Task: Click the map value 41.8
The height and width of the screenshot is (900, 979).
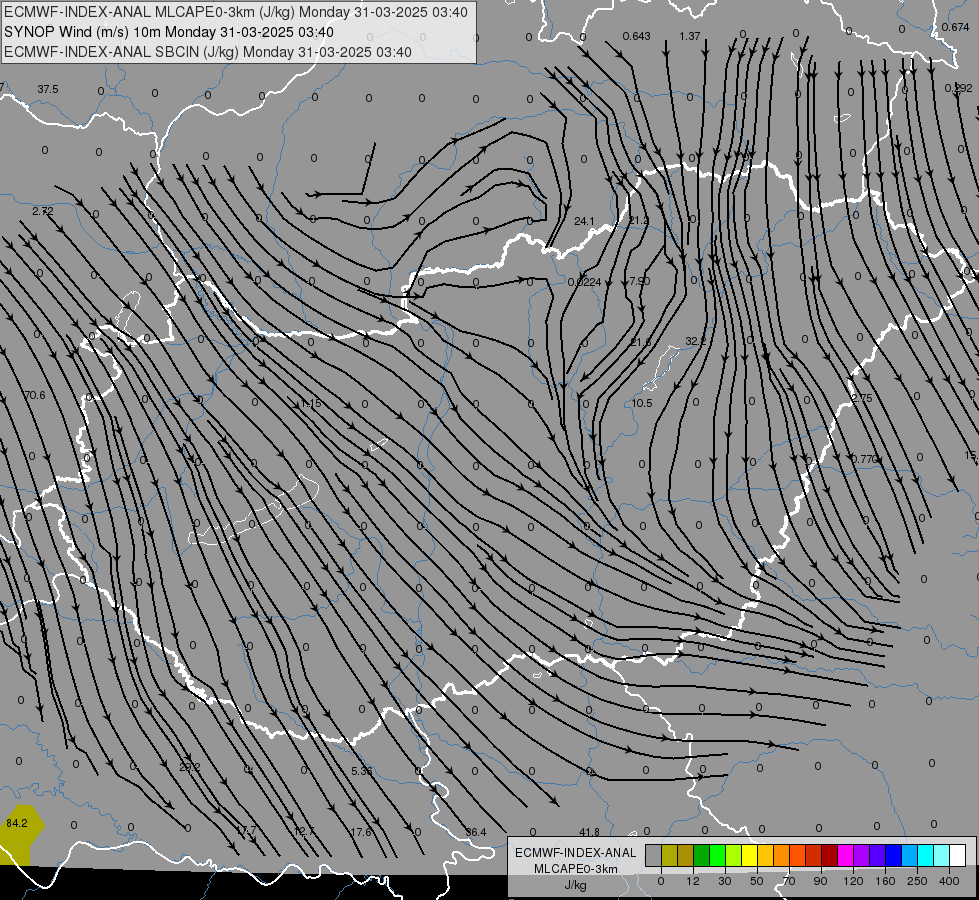Action: coord(589,832)
